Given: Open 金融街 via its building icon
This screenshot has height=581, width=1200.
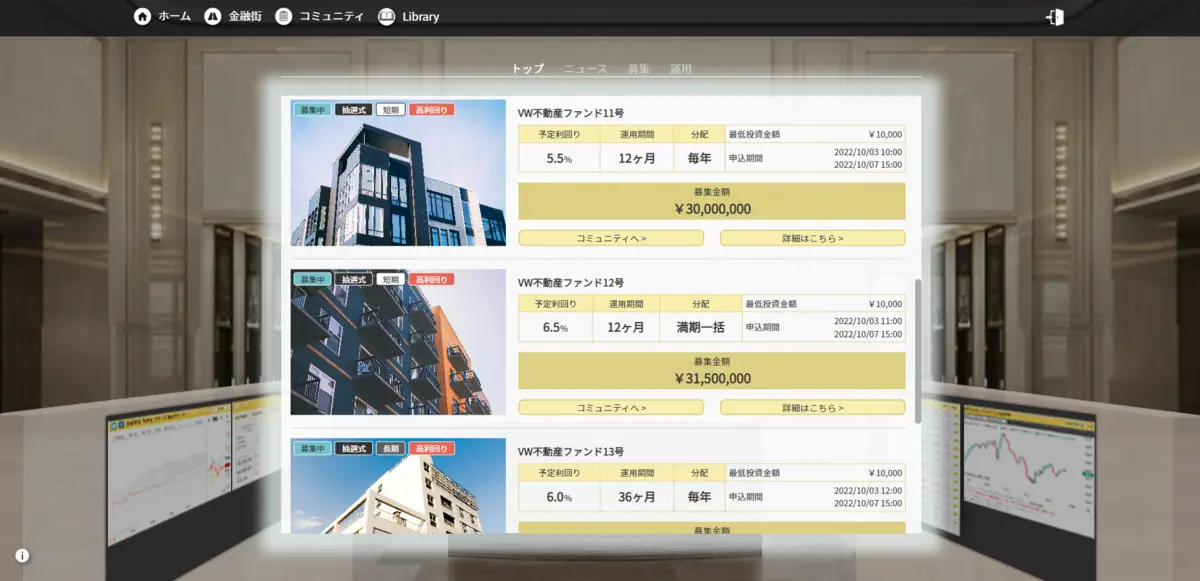Looking at the screenshot, I should (212, 16).
